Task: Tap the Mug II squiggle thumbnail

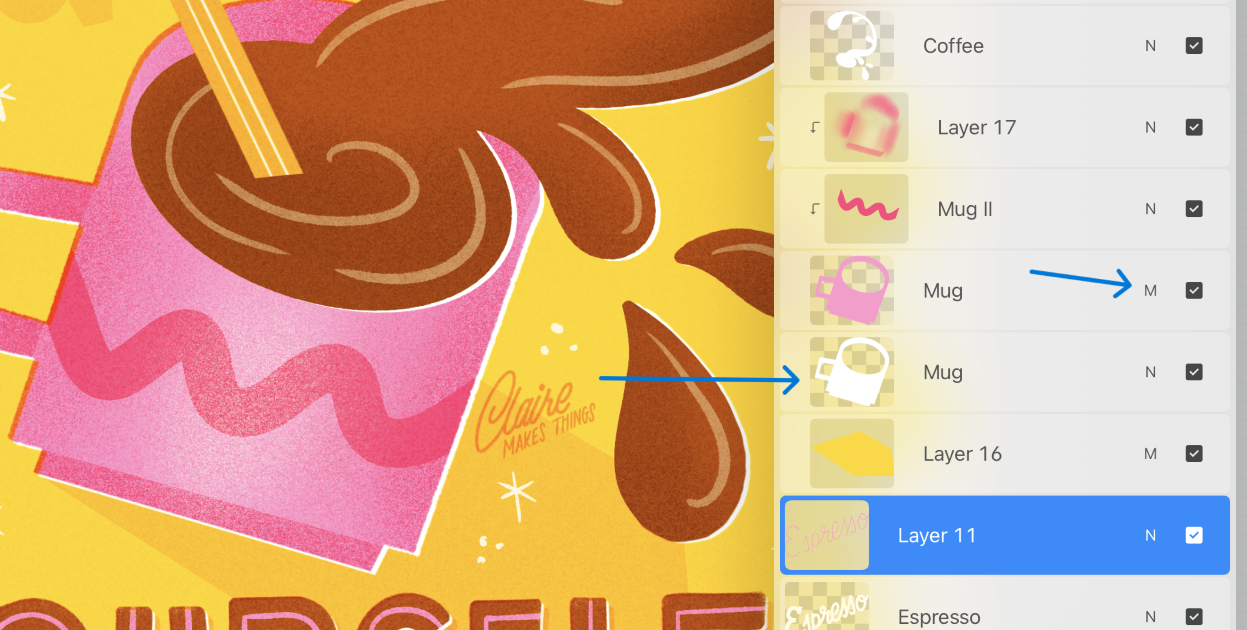Action: [x=866, y=209]
